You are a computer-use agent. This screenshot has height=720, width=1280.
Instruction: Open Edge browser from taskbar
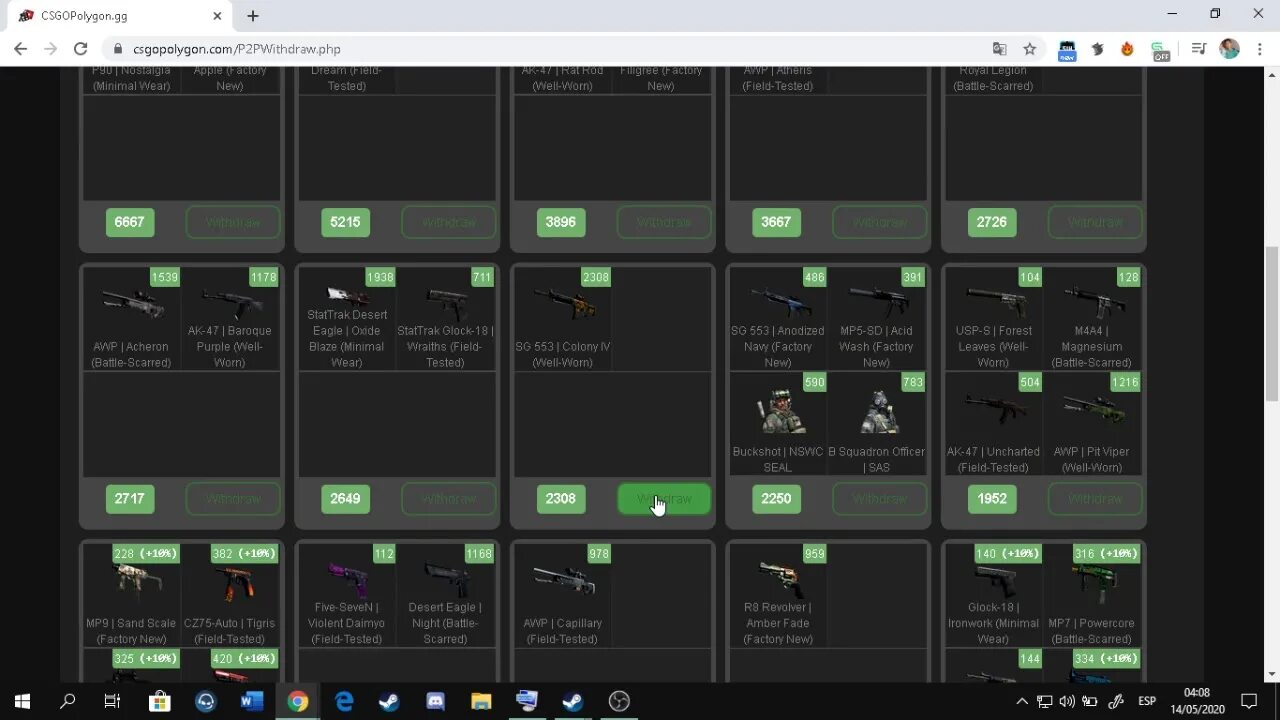coord(344,701)
